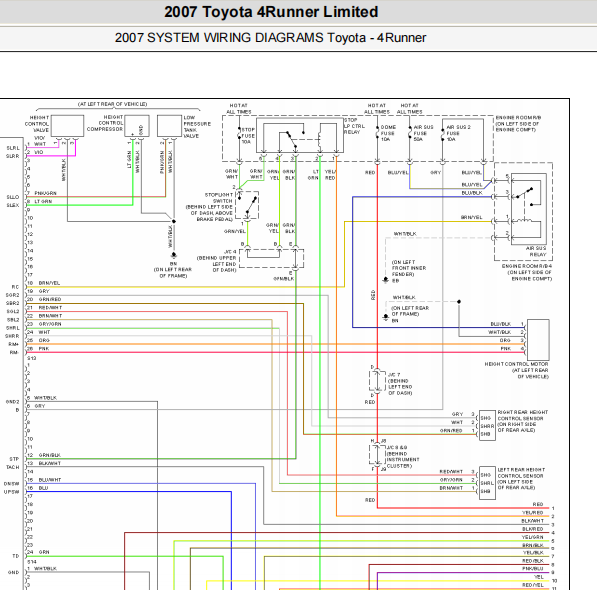The image size is (597, 590).
Task: Click the "2007 Toyota 4Runner Limited" title
Action: (x=271, y=12)
